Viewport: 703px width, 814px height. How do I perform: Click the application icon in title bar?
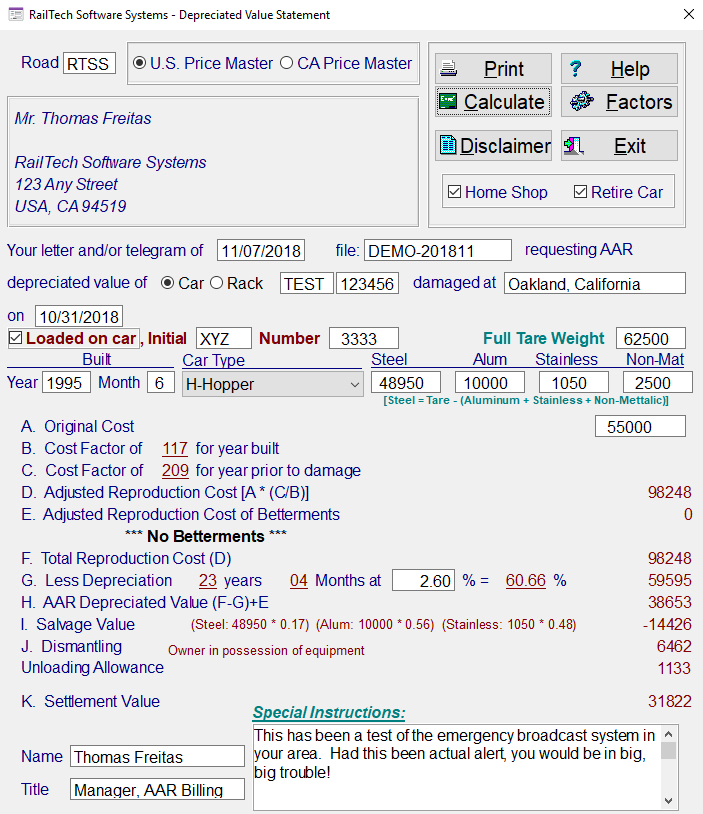[16, 14]
